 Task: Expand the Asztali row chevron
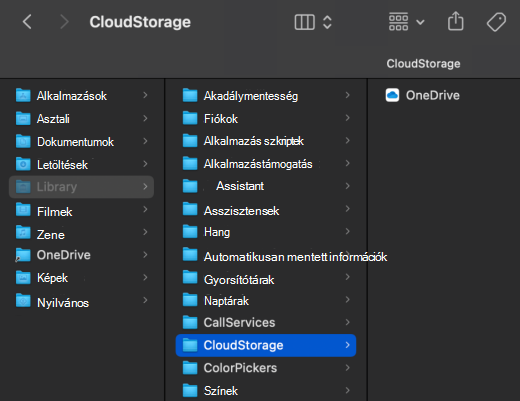click(145, 118)
